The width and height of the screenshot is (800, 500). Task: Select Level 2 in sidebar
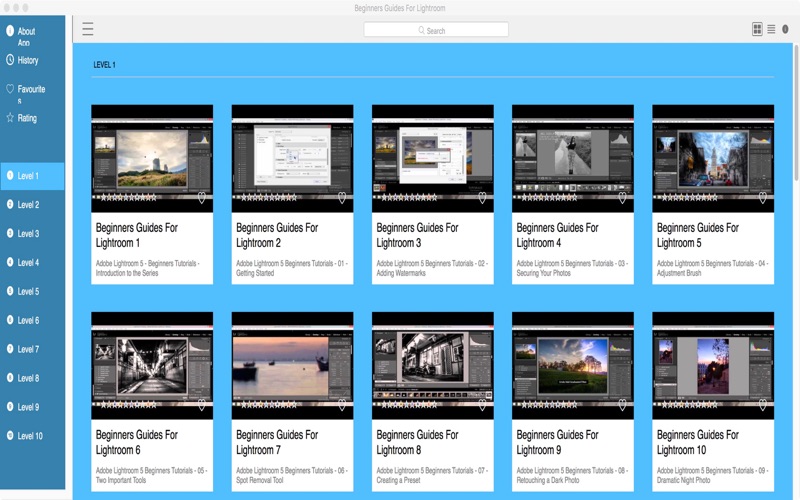pyautogui.click(x=32, y=205)
